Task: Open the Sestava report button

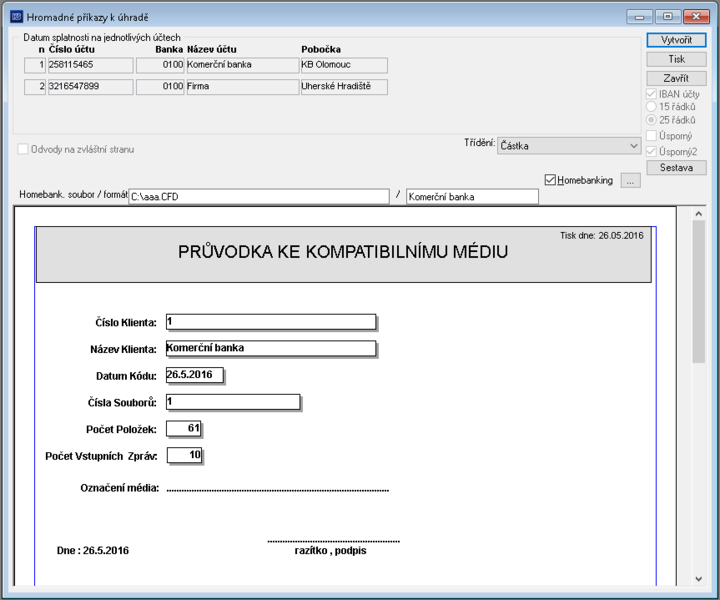Action: pyautogui.click(x=676, y=168)
